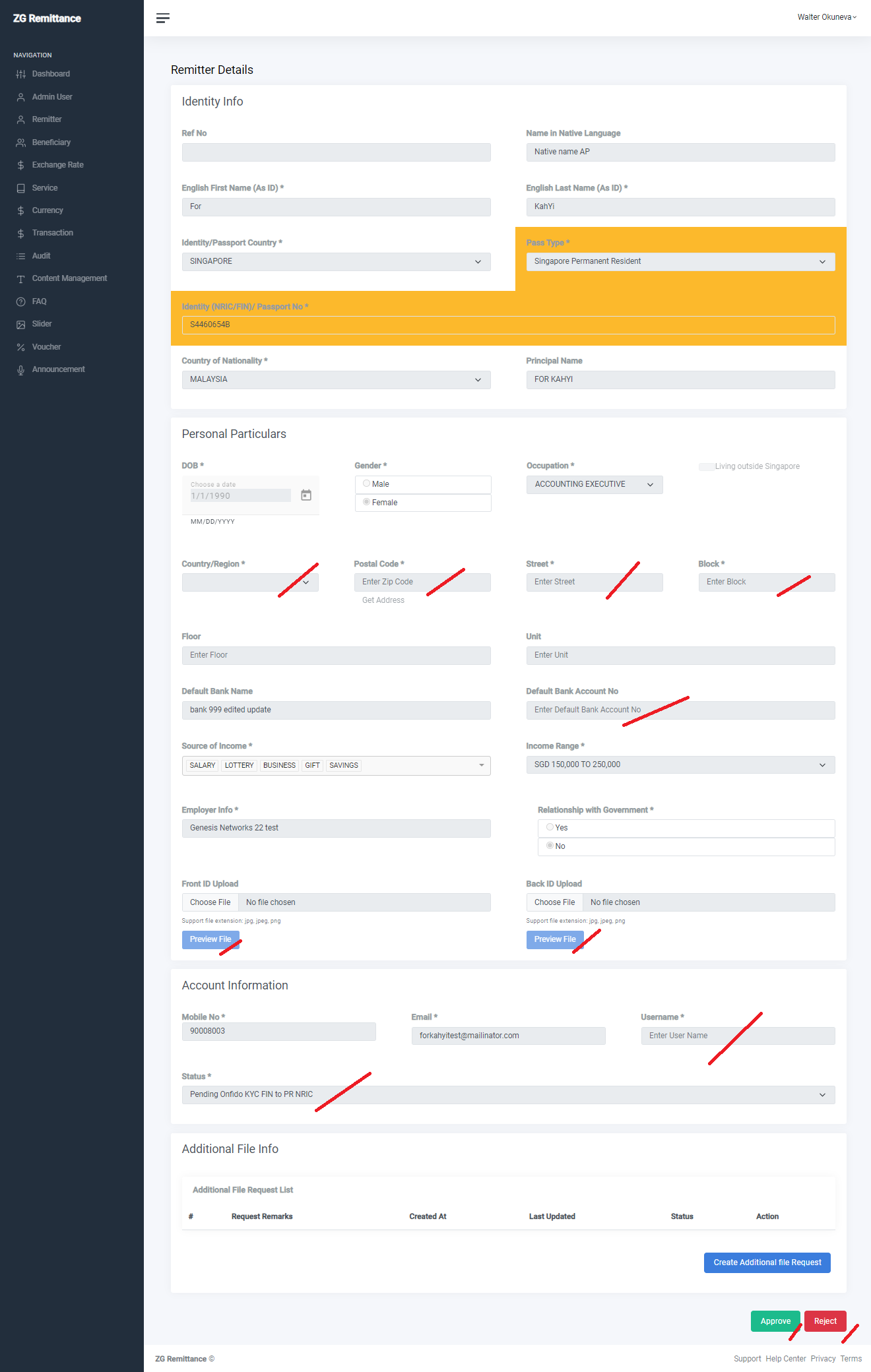Viewport: 871px width, 1372px height.
Task: Toggle the Living outside Singapore checkbox
Action: click(x=706, y=466)
